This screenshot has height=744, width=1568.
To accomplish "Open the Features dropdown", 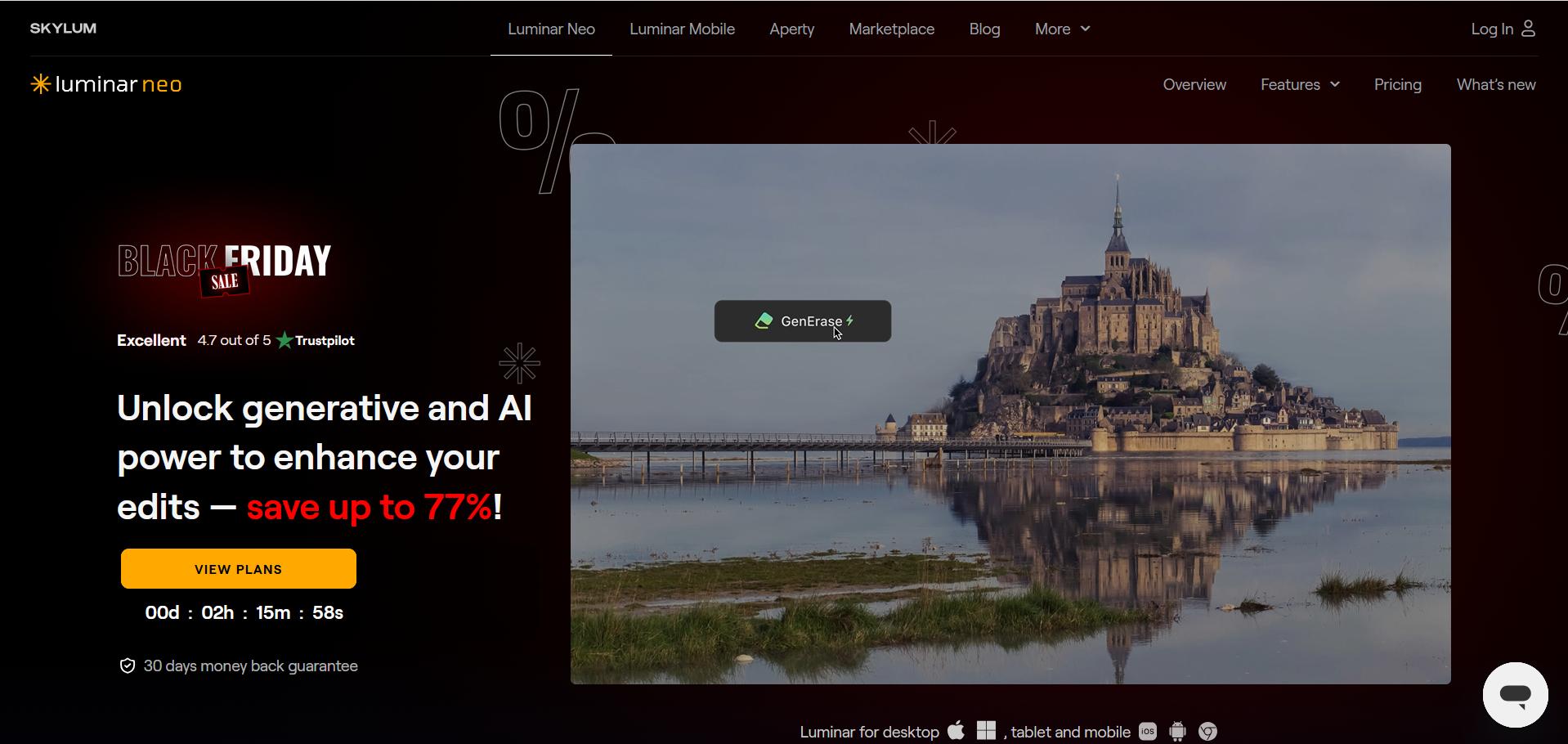I will click(1299, 84).
